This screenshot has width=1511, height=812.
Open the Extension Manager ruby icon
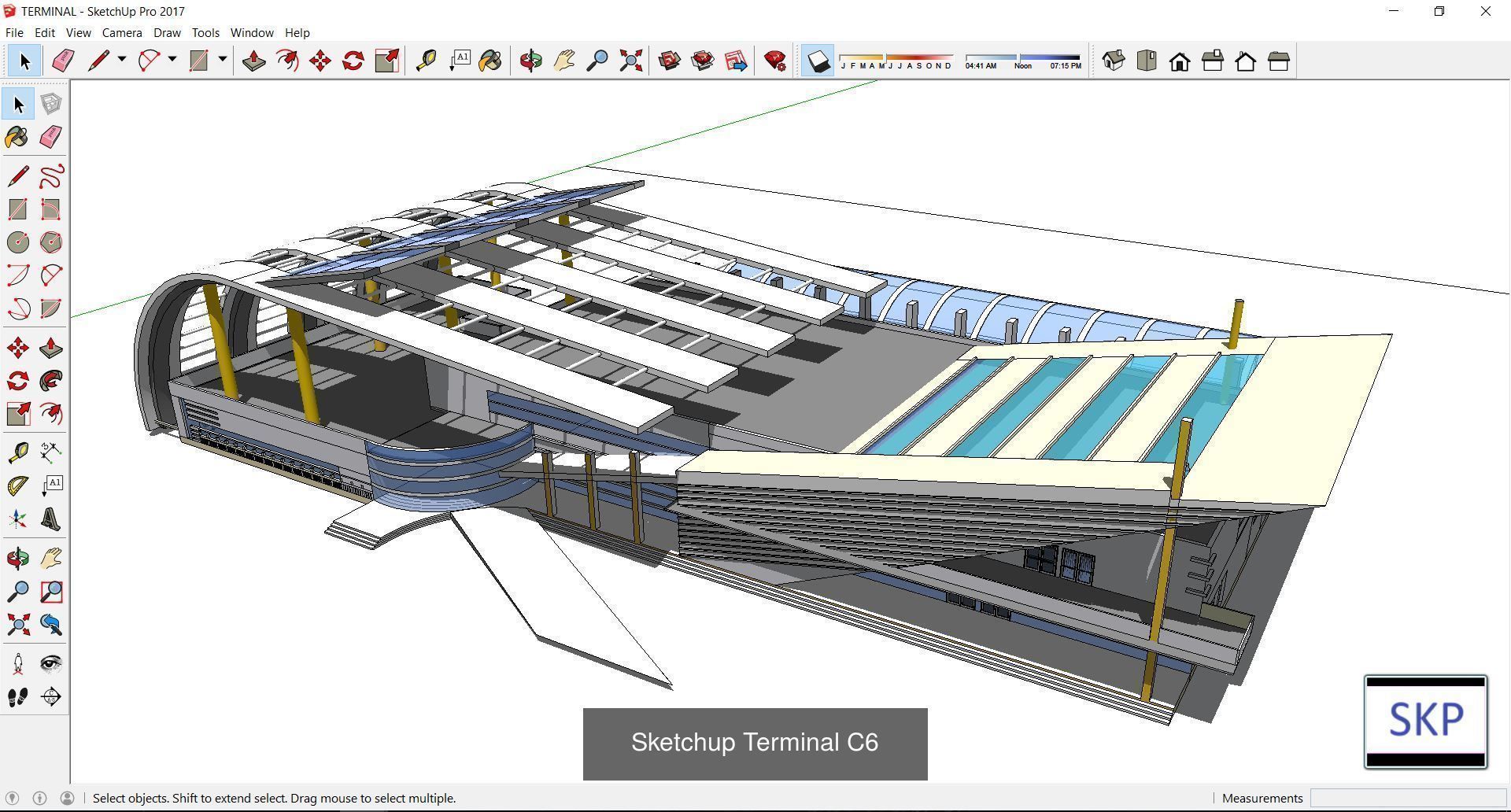coord(775,61)
